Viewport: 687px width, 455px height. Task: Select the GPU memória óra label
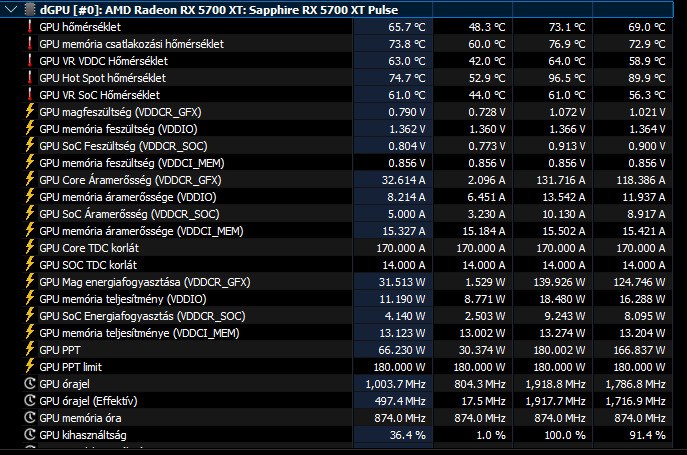(80, 418)
